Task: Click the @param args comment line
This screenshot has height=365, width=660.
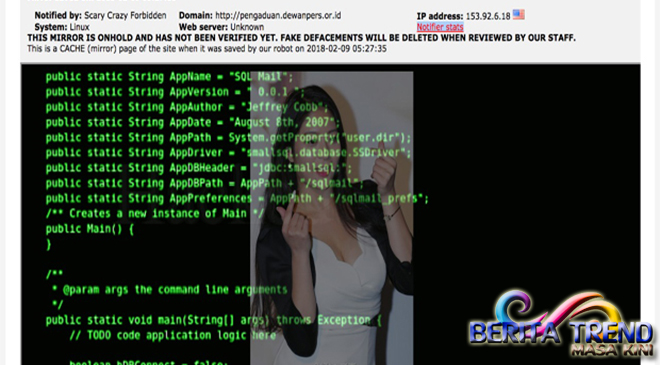Action: point(170,290)
